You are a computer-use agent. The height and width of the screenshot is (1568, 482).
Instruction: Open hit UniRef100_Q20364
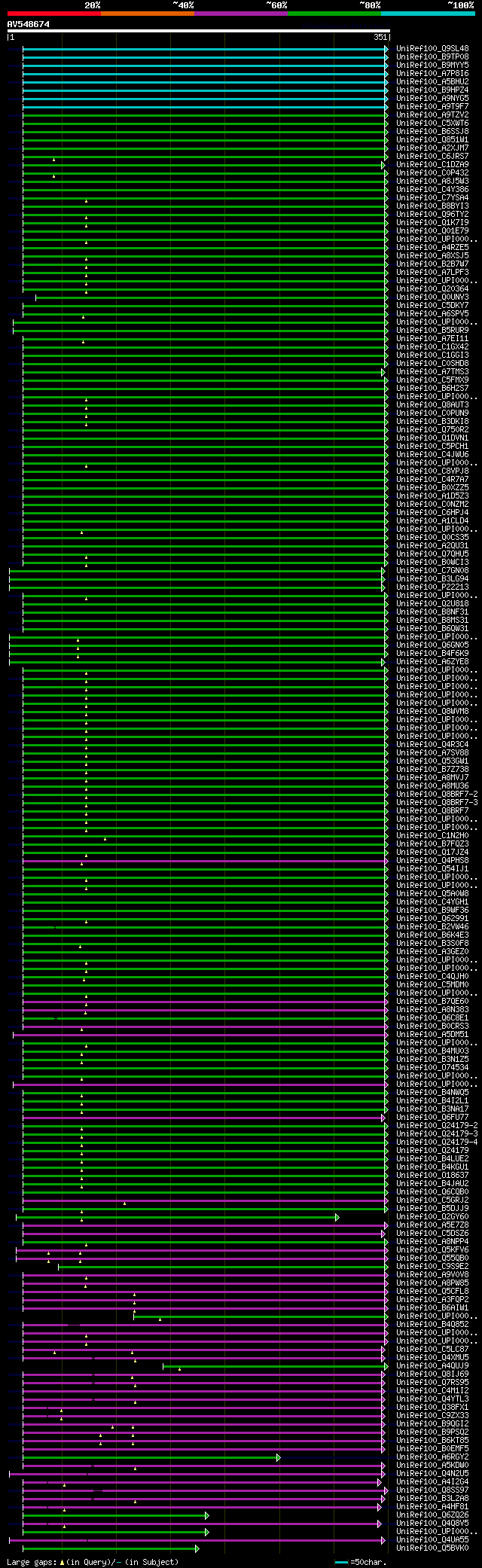click(x=432, y=289)
